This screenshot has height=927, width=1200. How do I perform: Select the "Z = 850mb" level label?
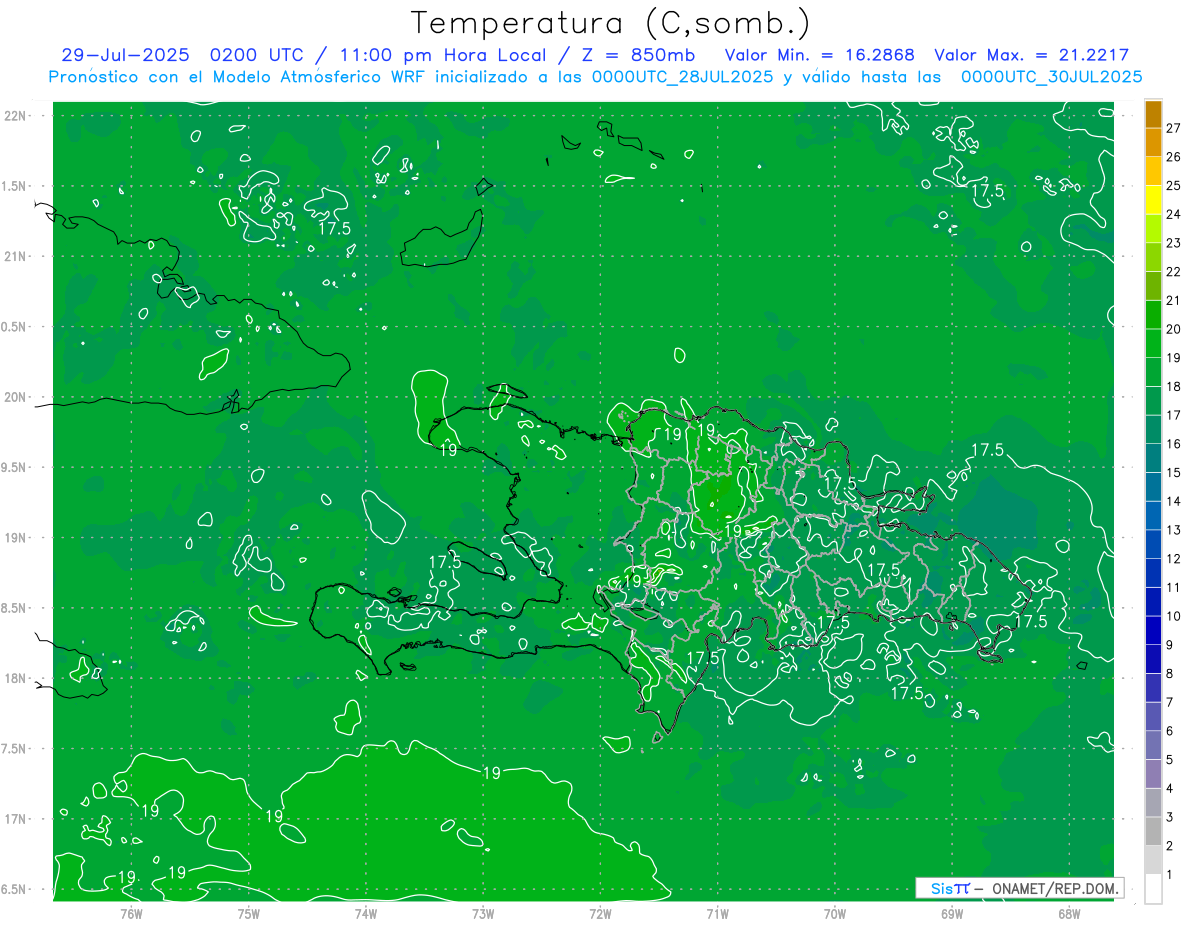(637, 55)
